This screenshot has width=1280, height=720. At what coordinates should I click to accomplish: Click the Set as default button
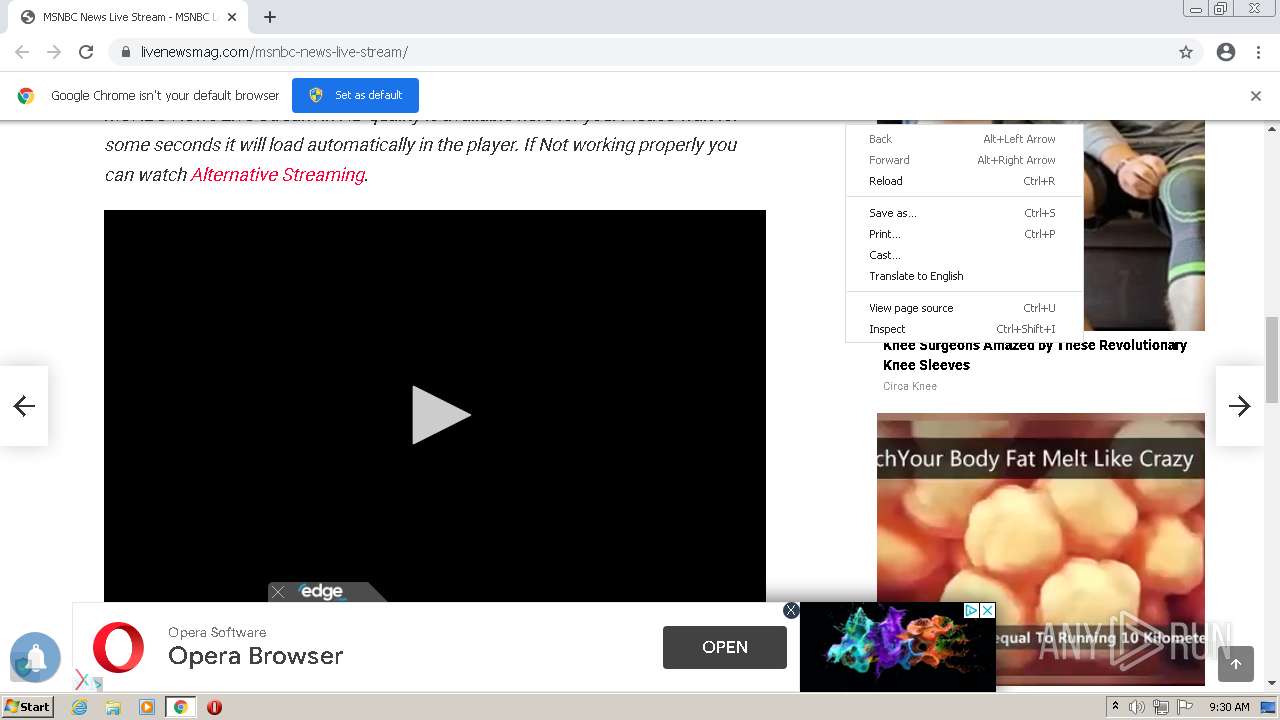coord(355,95)
